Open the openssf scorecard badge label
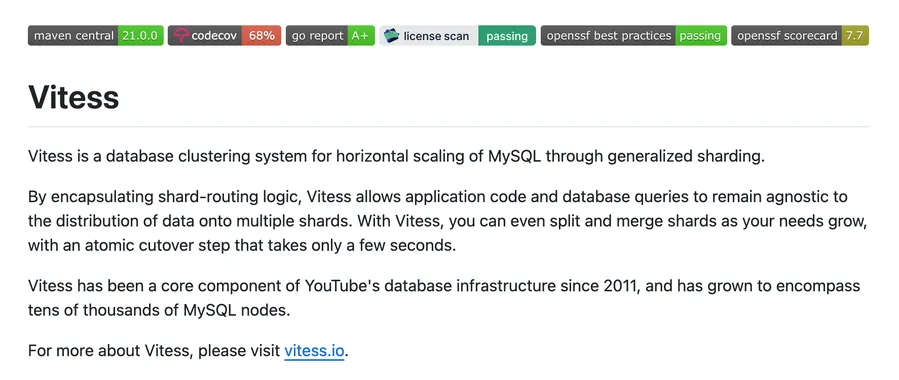This screenshot has height=380, width=899. pyautogui.click(x=787, y=36)
